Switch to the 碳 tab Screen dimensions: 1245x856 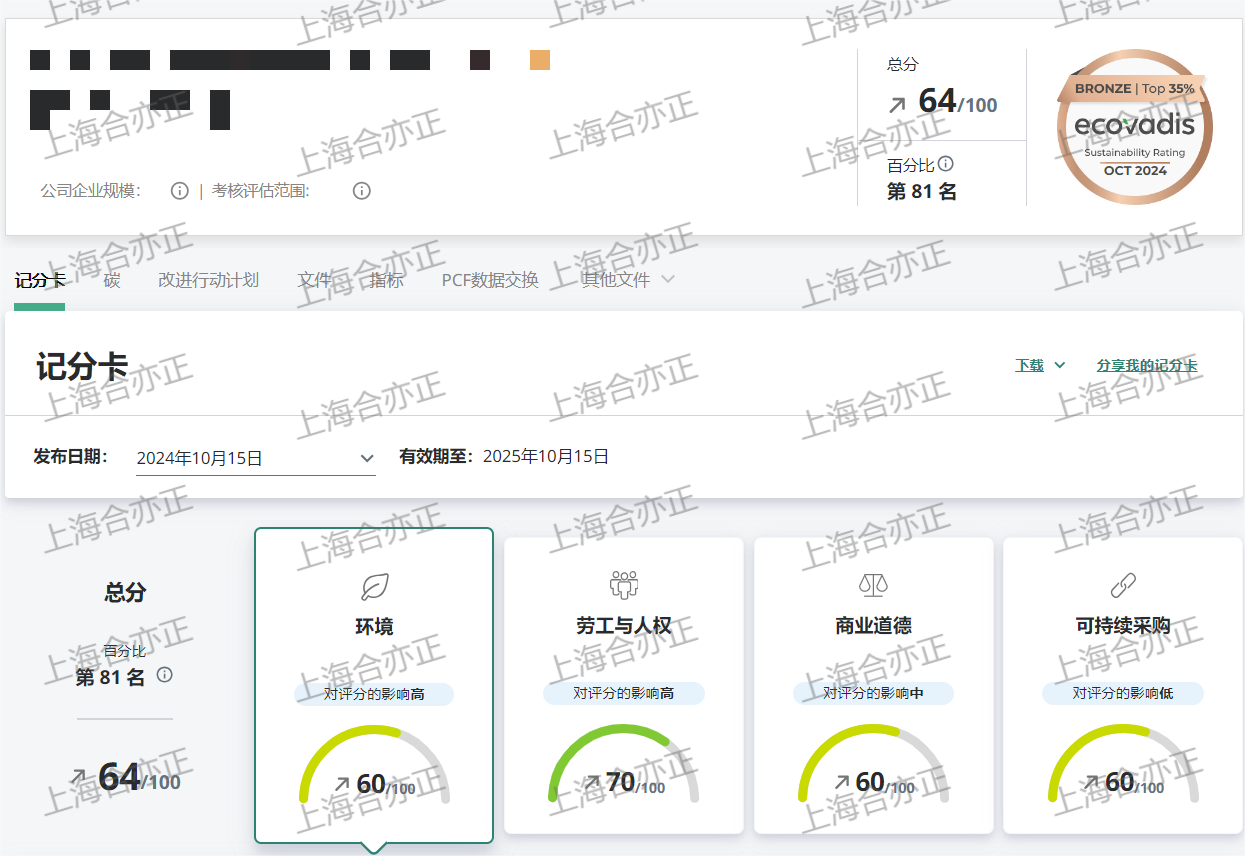tap(112, 280)
